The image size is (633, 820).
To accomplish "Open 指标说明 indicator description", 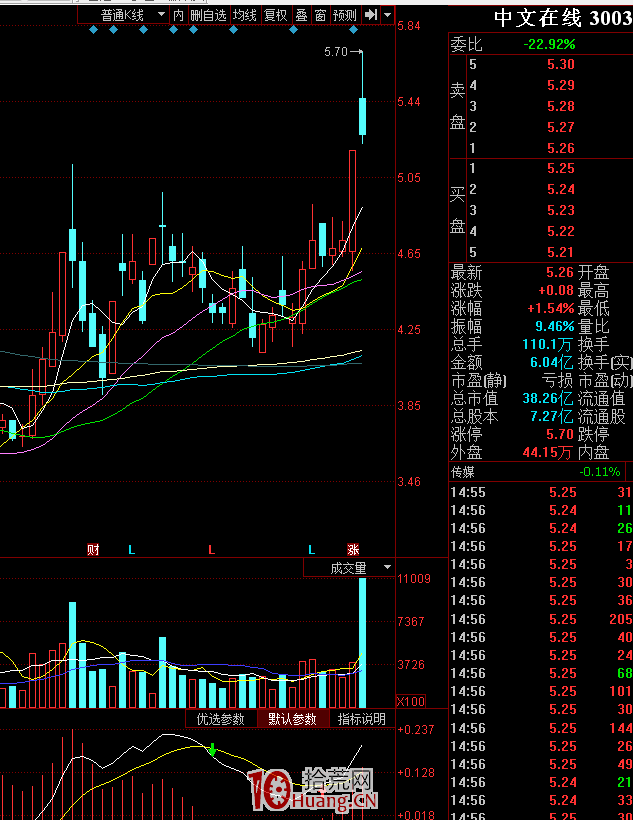I will click(x=361, y=719).
